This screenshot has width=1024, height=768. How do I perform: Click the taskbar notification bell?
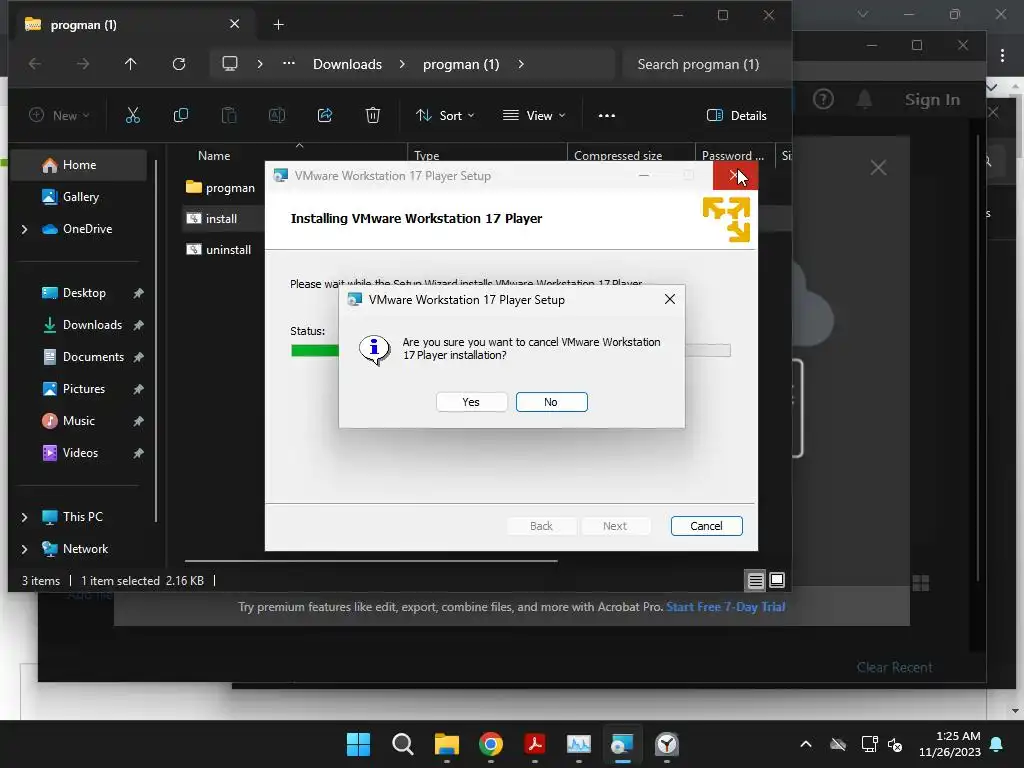click(997, 744)
